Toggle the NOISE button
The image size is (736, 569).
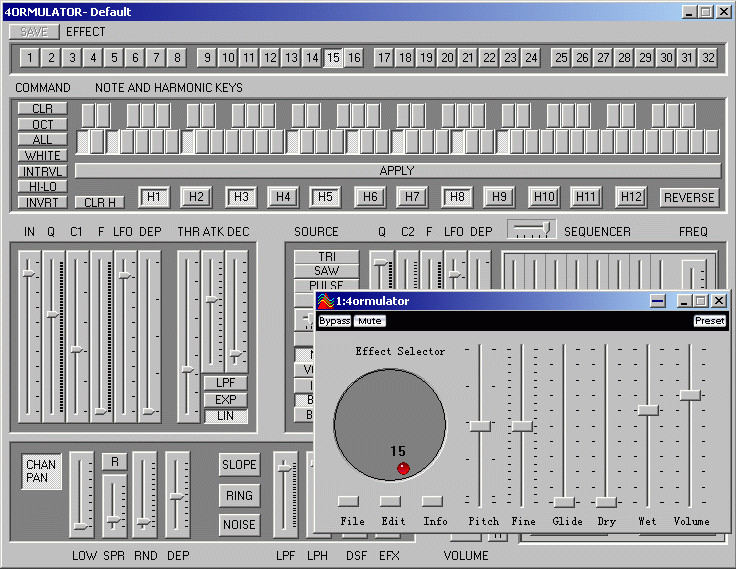(239, 524)
